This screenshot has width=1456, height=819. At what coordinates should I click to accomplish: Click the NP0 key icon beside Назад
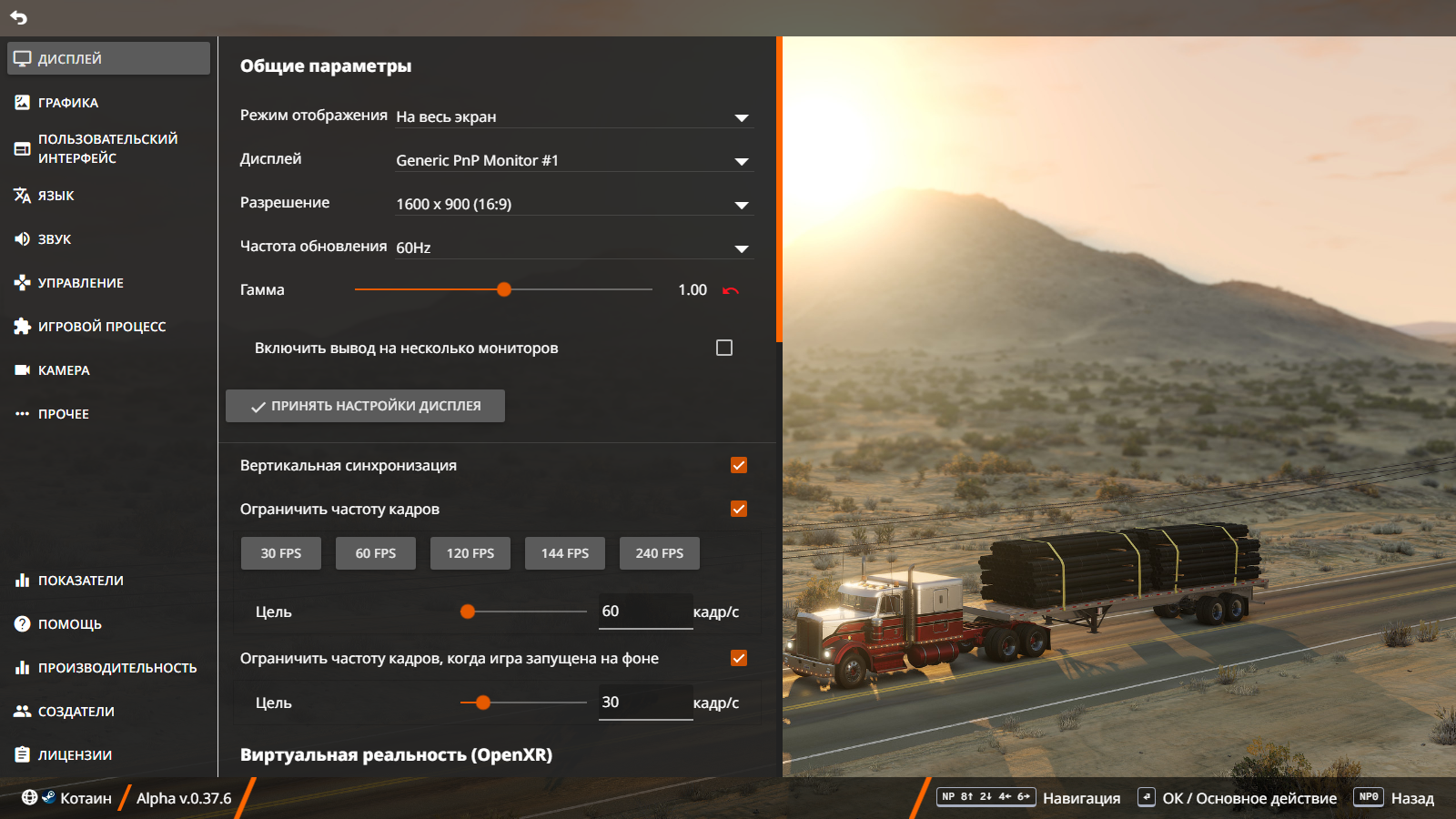(1369, 797)
